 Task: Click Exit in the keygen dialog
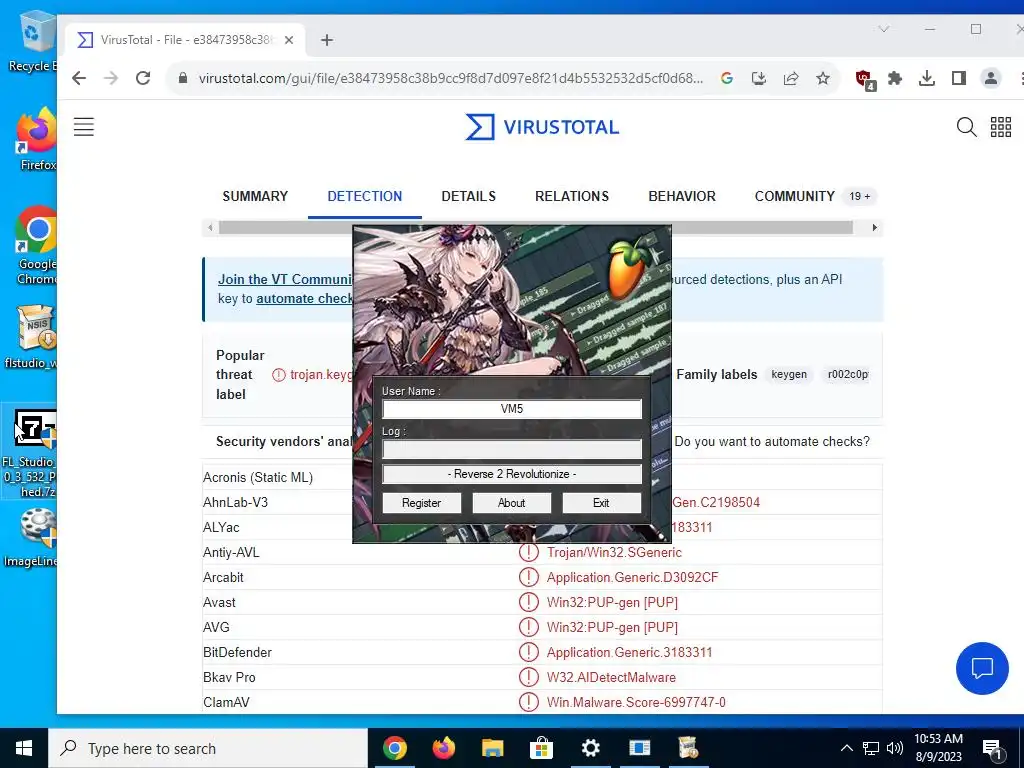tap(601, 503)
